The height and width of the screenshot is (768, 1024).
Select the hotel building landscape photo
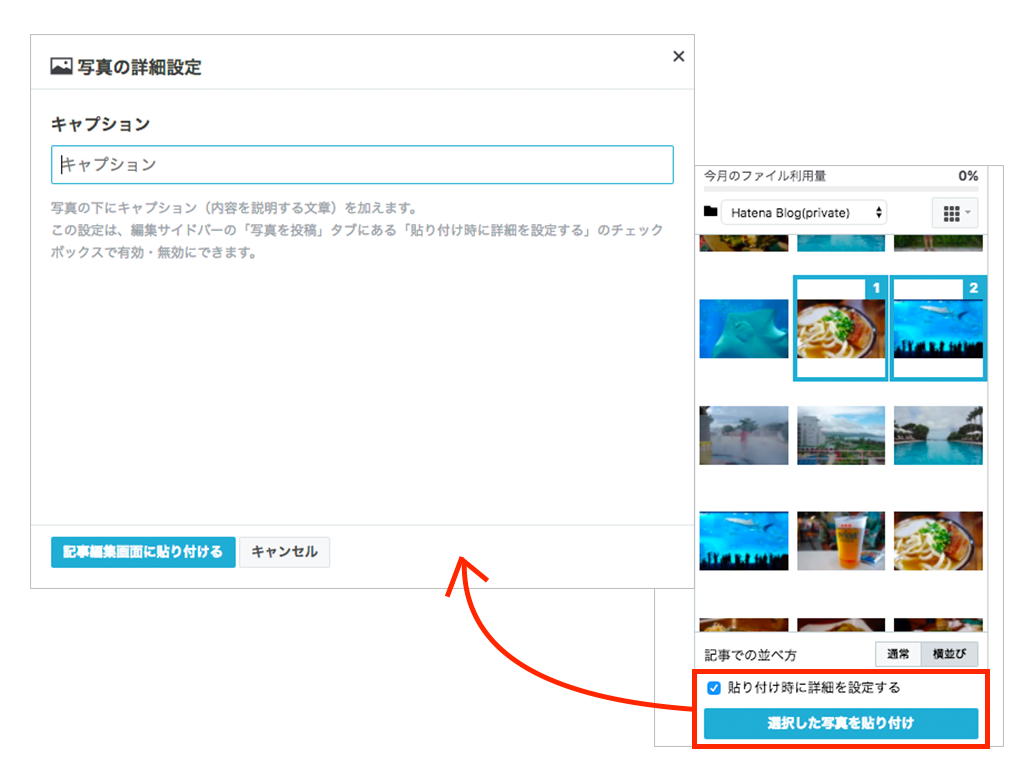coord(840,436)
